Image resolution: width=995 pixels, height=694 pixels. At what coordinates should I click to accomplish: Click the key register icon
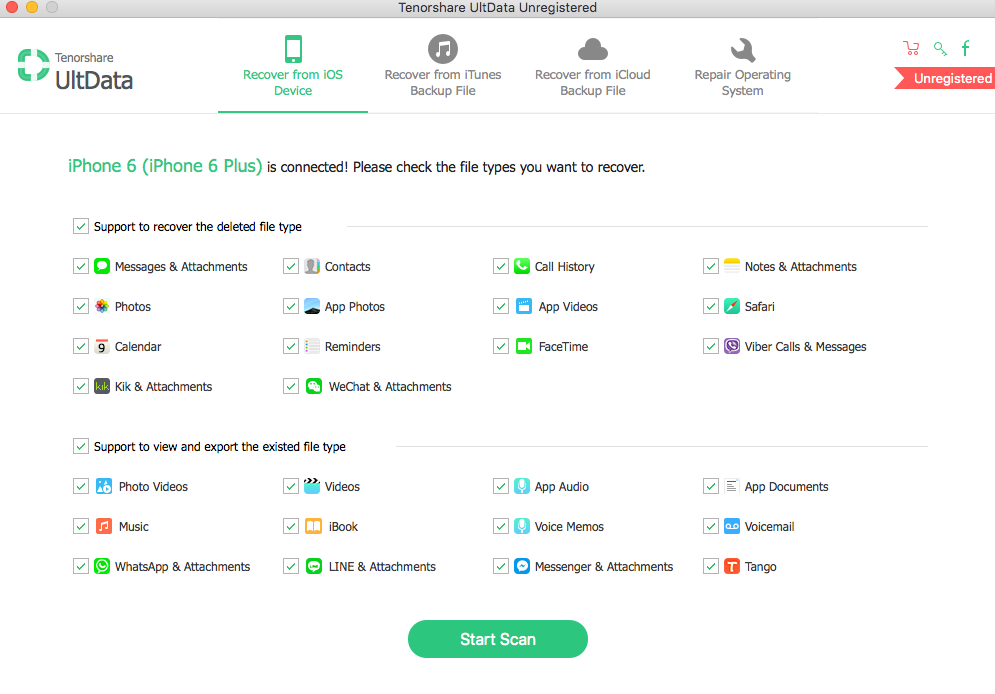coord(939,48)
